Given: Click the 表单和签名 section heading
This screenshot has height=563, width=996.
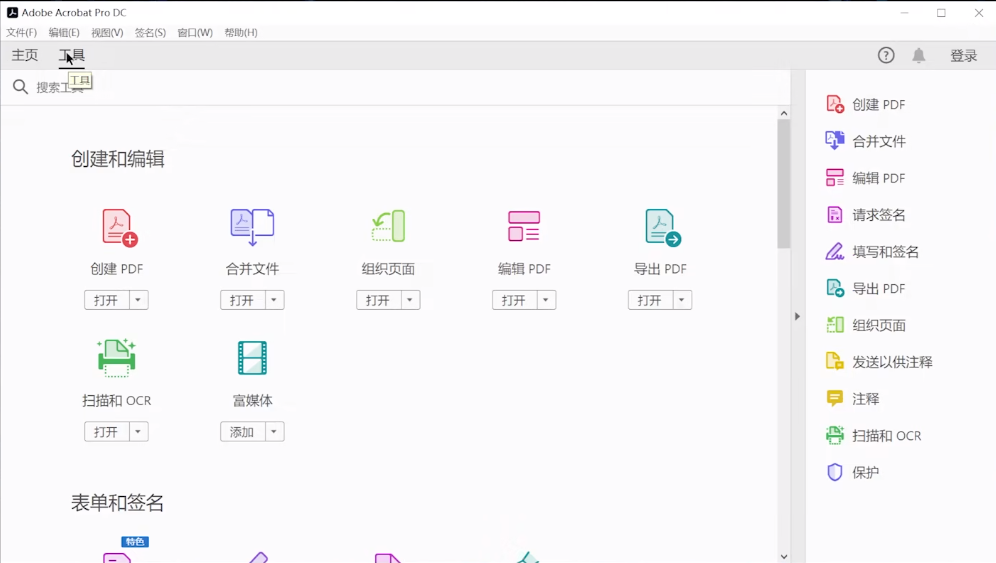Looking at the screenshot, I should [x=118, y=503].
